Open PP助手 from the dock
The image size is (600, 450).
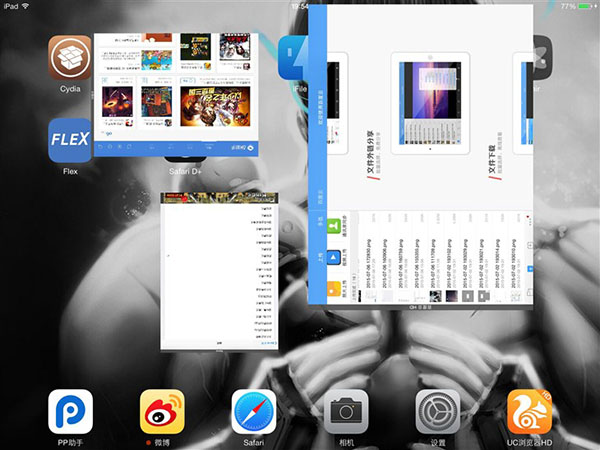(70, 411)
